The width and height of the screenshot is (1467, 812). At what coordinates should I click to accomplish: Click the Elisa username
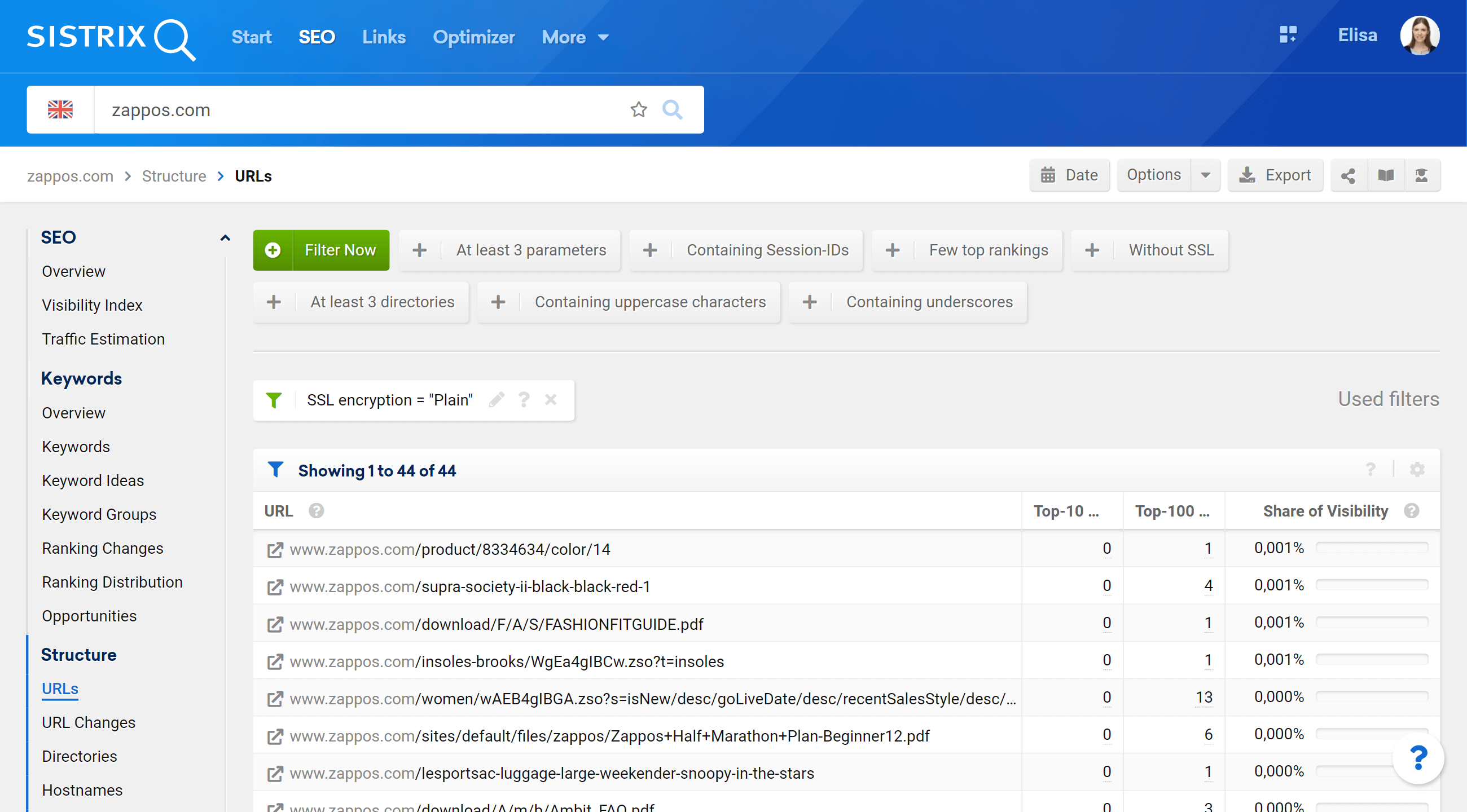(1357, 36)
